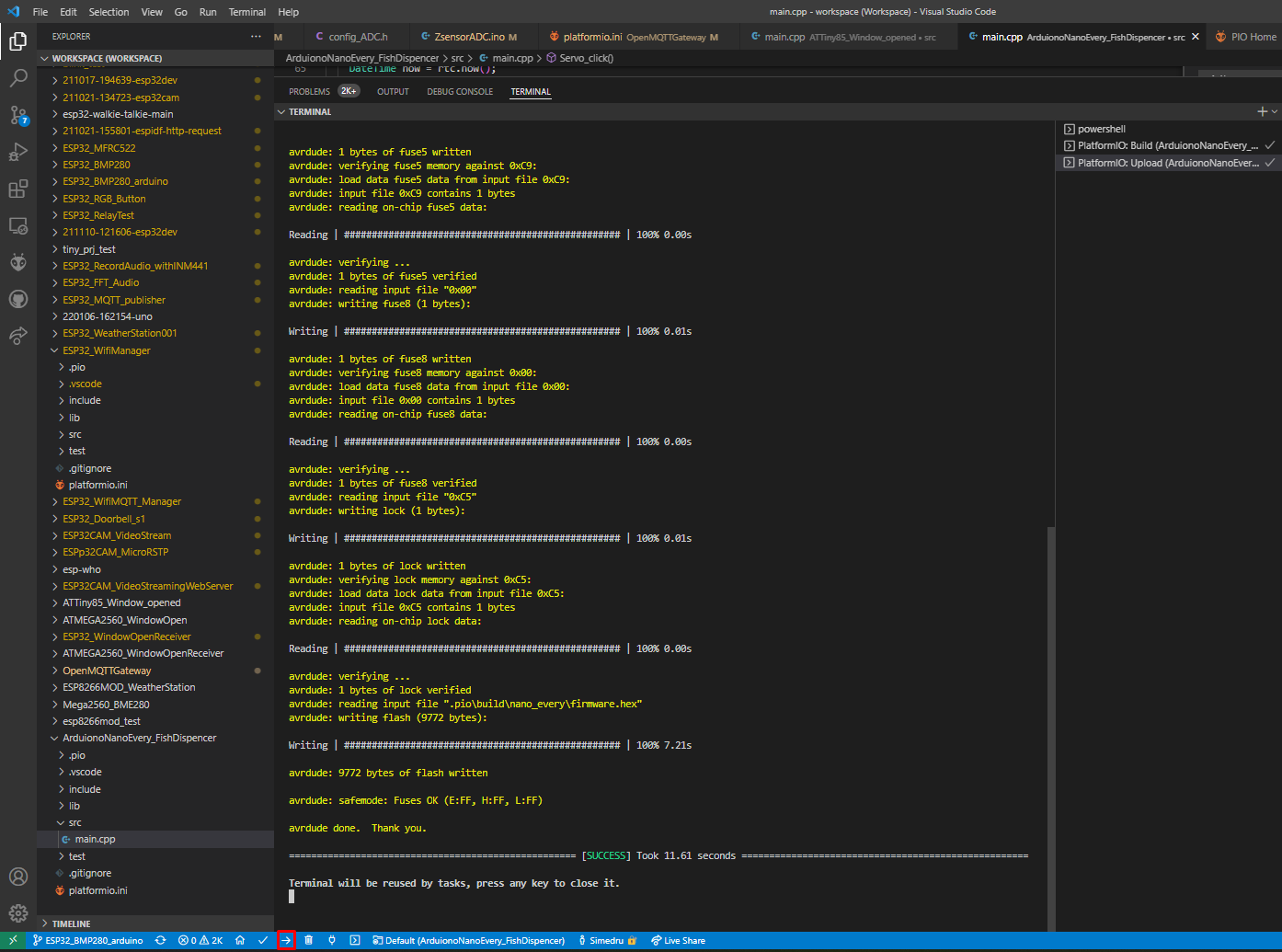Open the Selection menu
The height and width of the screenshot is (952, 1282).
coord(109,12)
